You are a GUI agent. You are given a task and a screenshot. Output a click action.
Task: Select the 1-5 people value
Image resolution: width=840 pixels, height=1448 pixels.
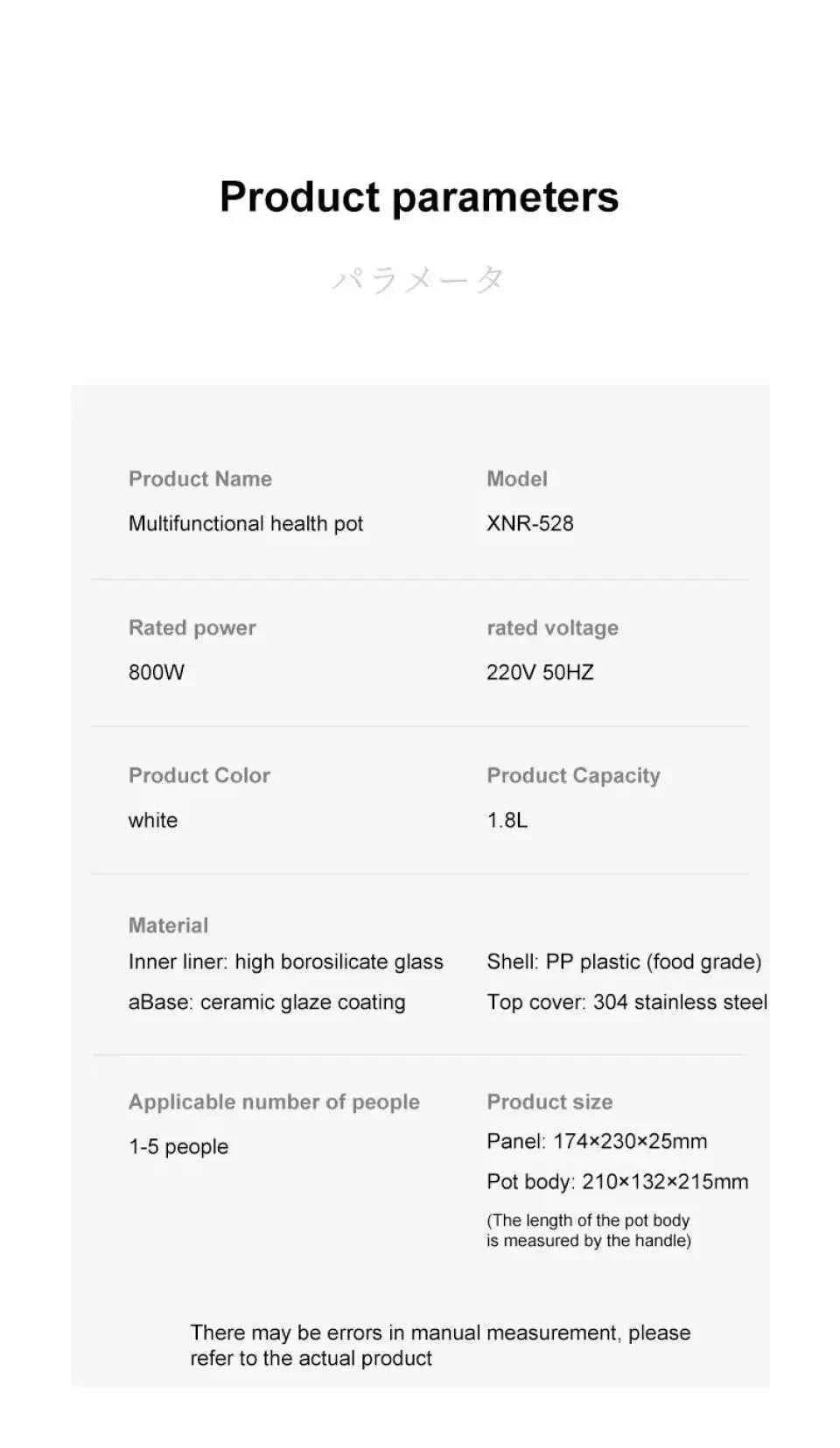click(x=178, y=1146)
